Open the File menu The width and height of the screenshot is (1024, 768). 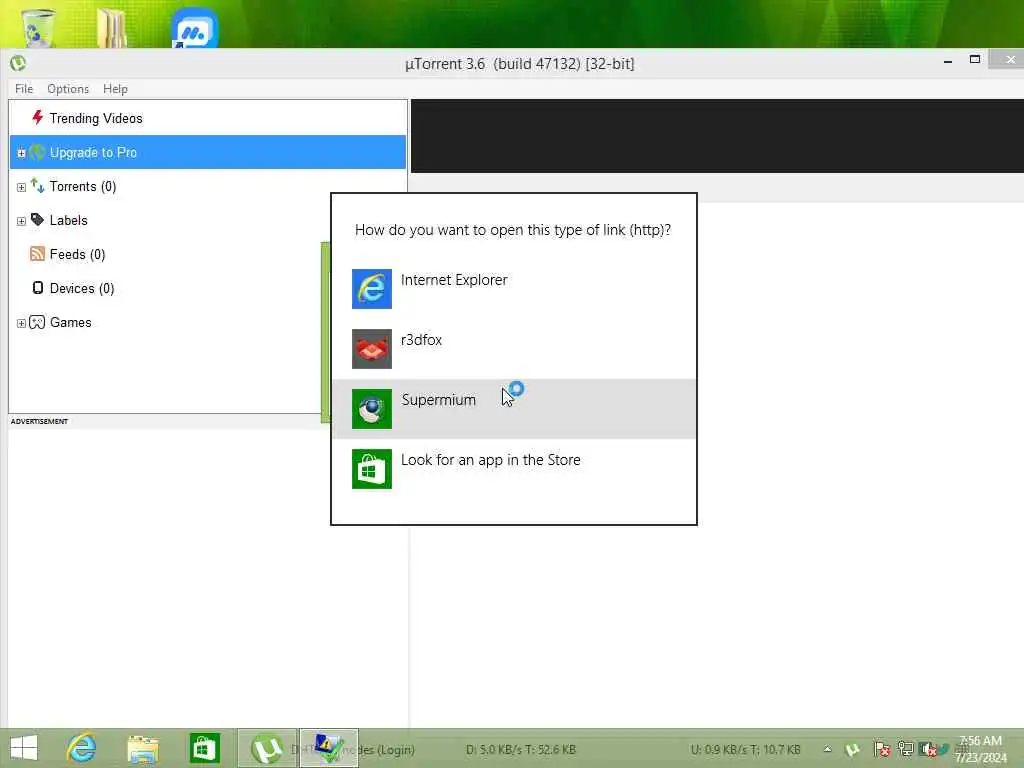24,89
